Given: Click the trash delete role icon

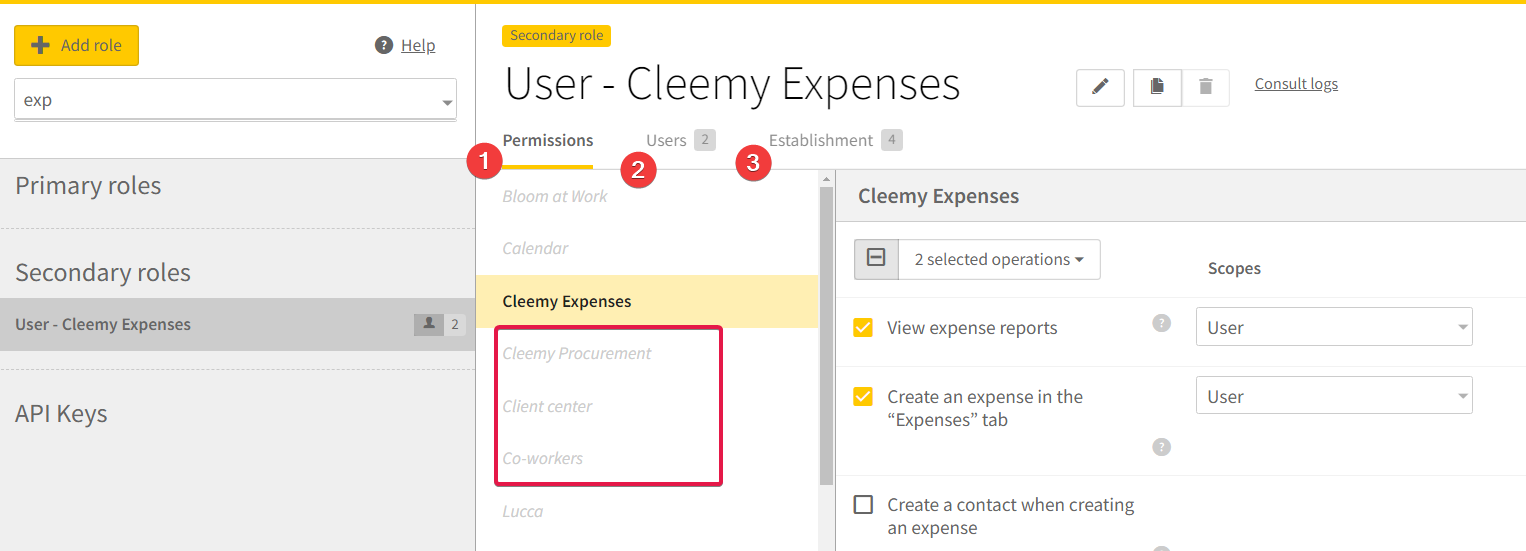Looking at the screenshot, I should click(x=1205, y=87).
